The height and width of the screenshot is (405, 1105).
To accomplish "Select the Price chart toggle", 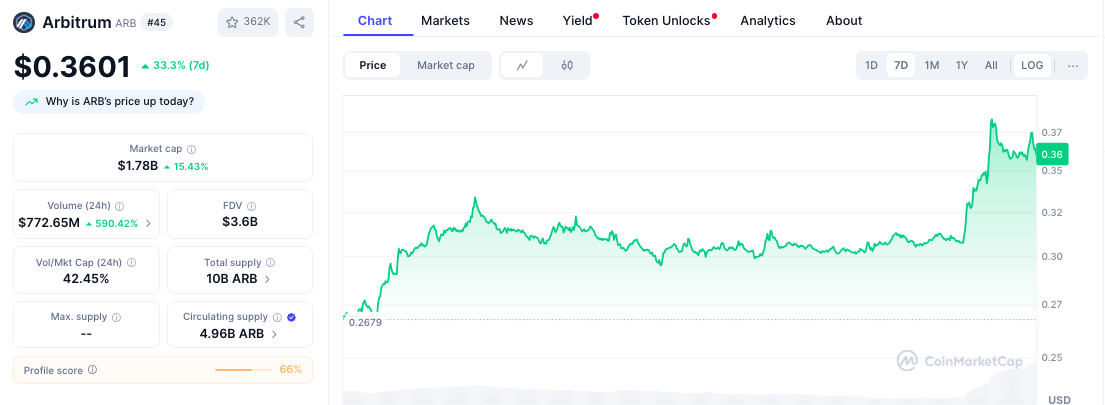I will coord(373,66).
